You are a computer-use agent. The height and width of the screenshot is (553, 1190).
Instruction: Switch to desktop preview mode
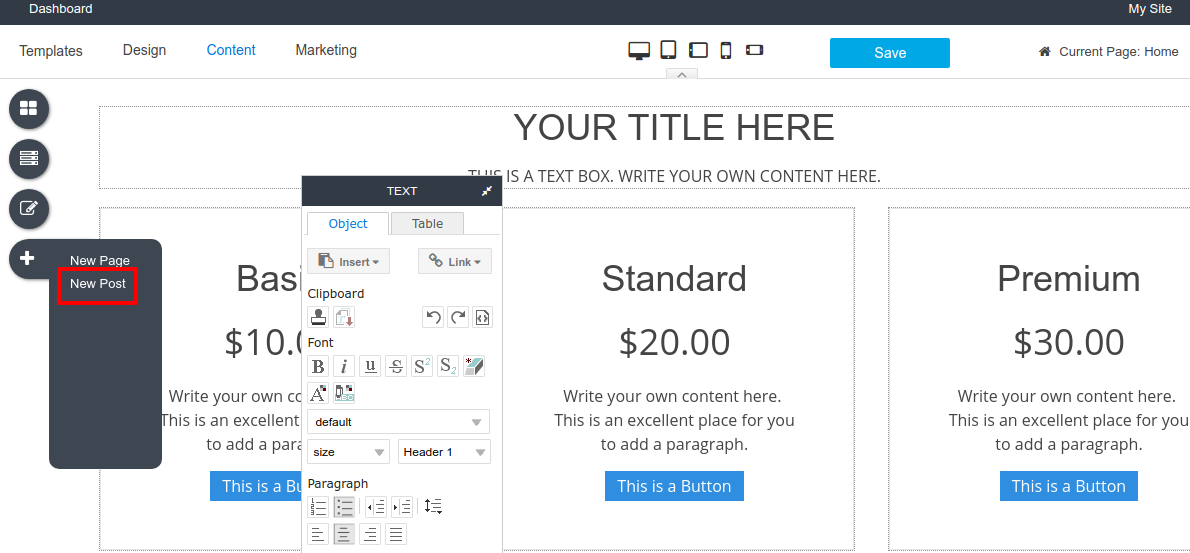[x=639, y=51]
